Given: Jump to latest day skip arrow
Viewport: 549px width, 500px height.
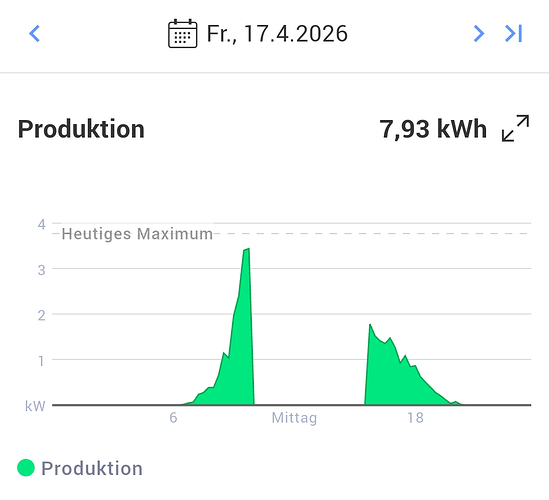Looking at the screenshot, I should pos(513,34).
